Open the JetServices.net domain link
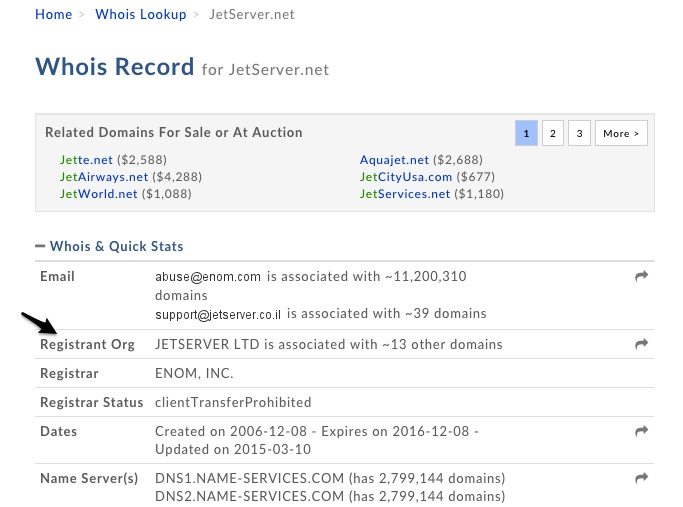 pyautogui.click(x=405, y=194)
